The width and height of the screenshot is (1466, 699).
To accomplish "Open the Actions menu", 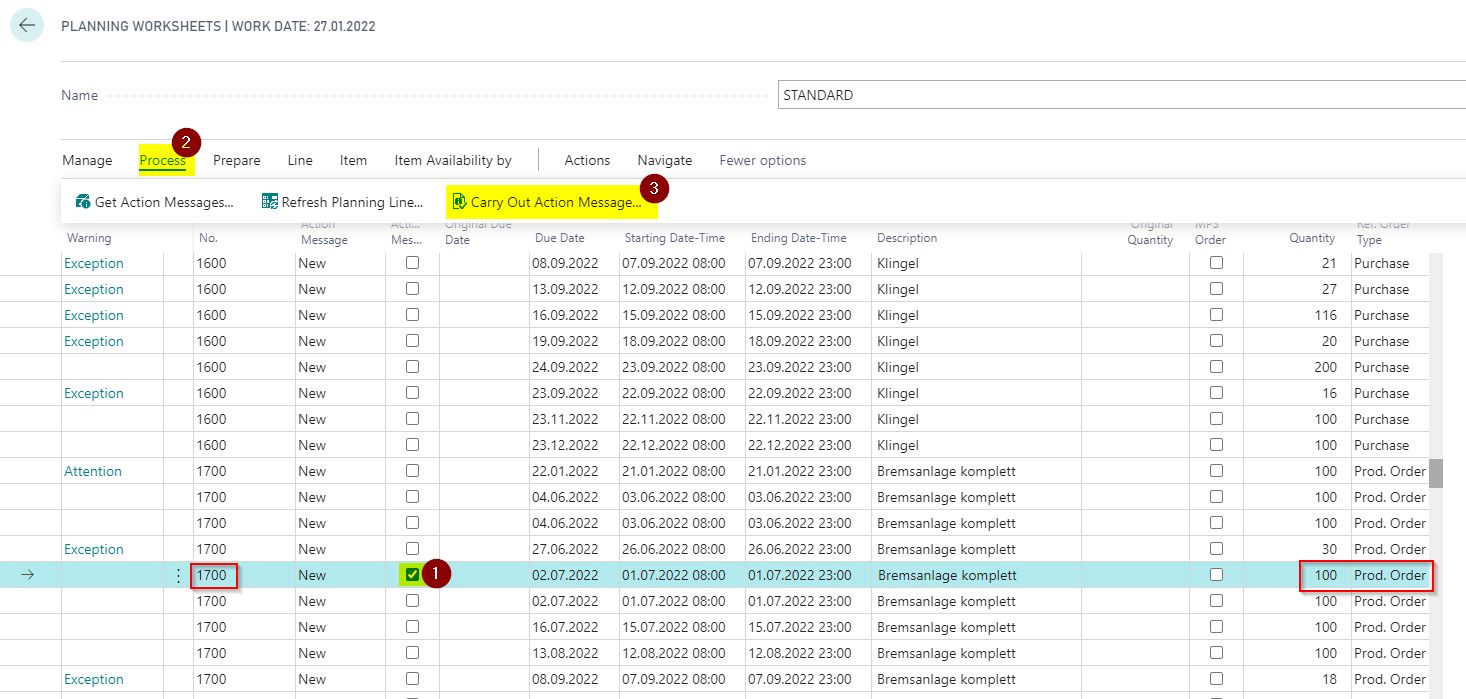I will coord(587,160).
